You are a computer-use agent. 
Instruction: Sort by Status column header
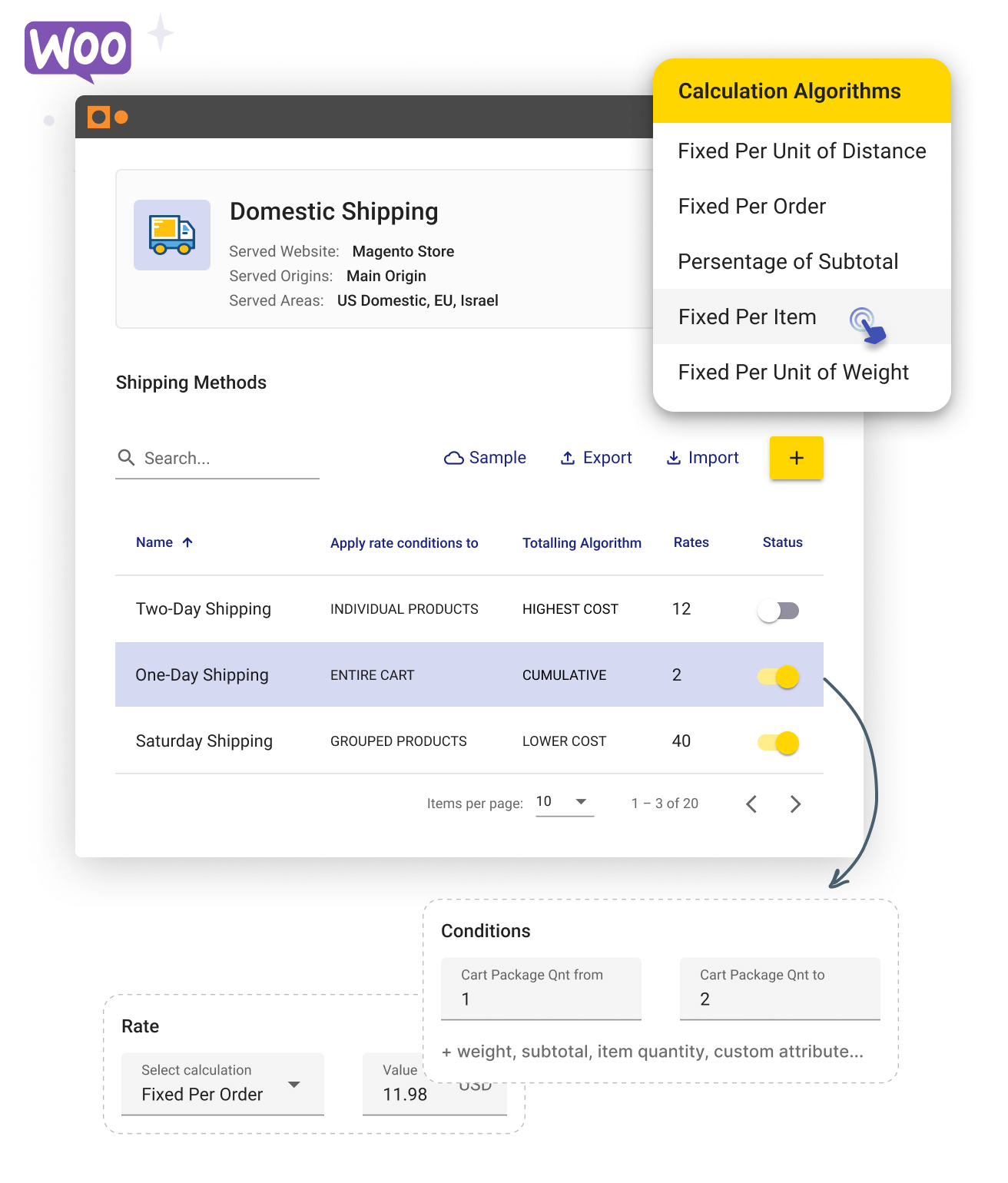coord(782,542)
